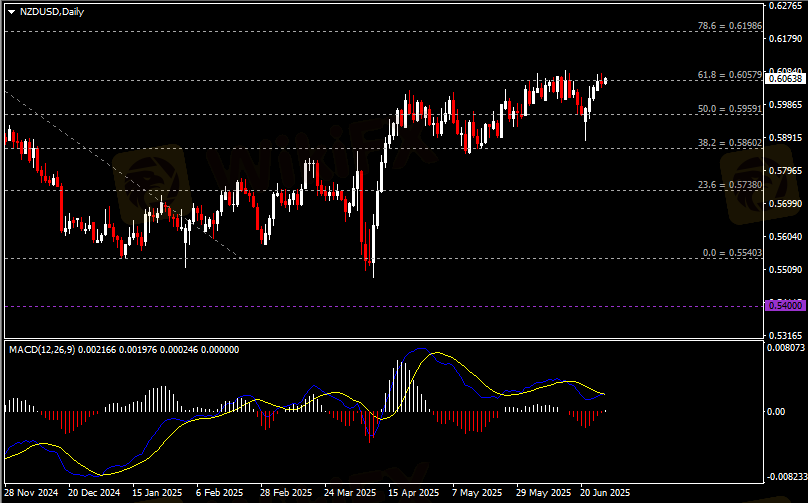Click the 0.62765 label on price axis

(787, 6)
